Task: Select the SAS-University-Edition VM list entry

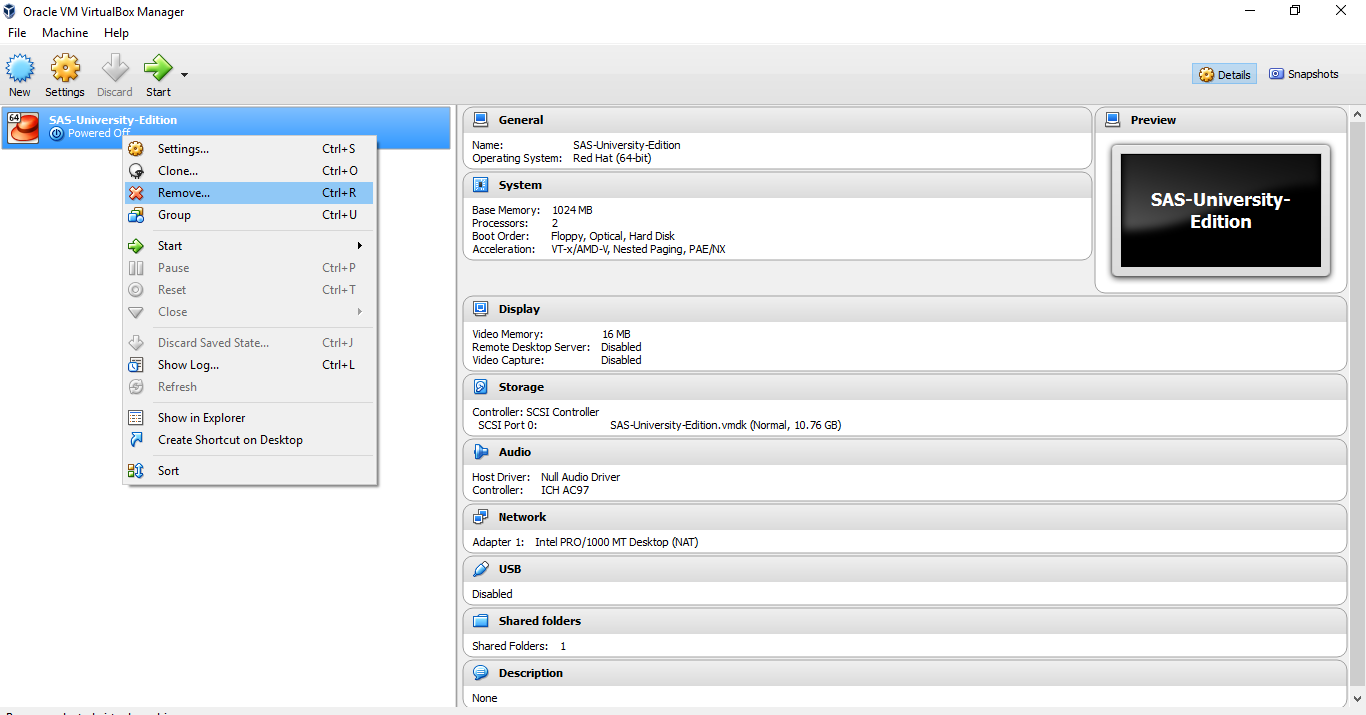Action: 226,127
